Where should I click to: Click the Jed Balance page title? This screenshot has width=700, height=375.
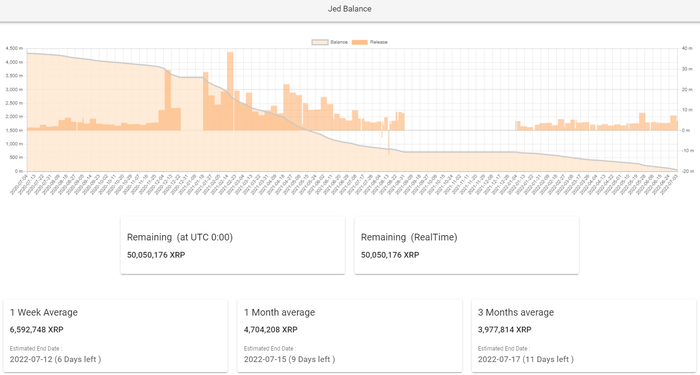click(x=350, y=9)
